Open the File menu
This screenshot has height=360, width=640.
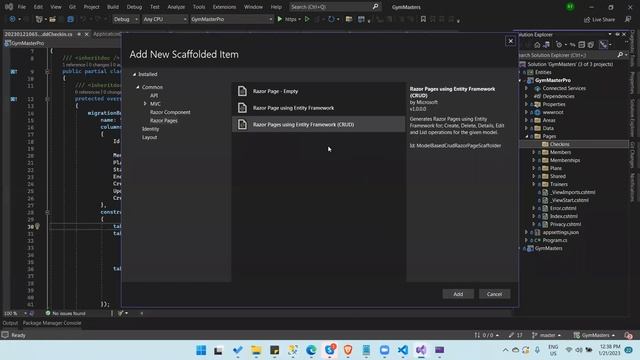[22, 7]
